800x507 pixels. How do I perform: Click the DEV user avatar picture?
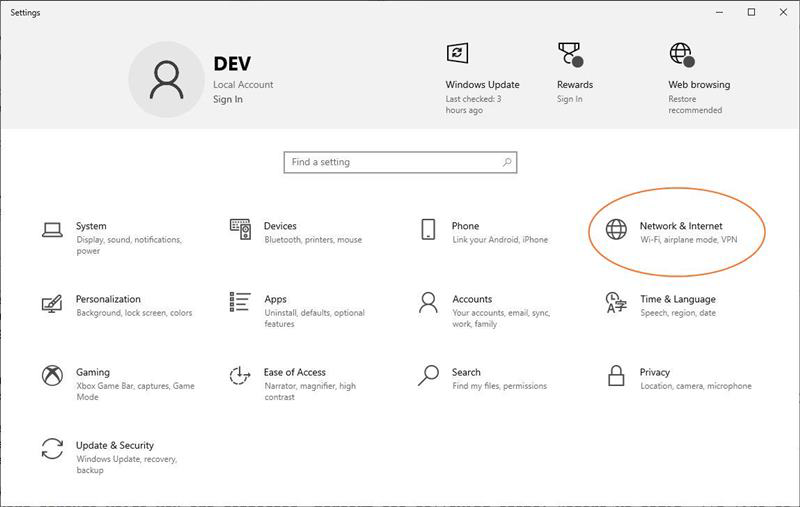pos(166,80)
